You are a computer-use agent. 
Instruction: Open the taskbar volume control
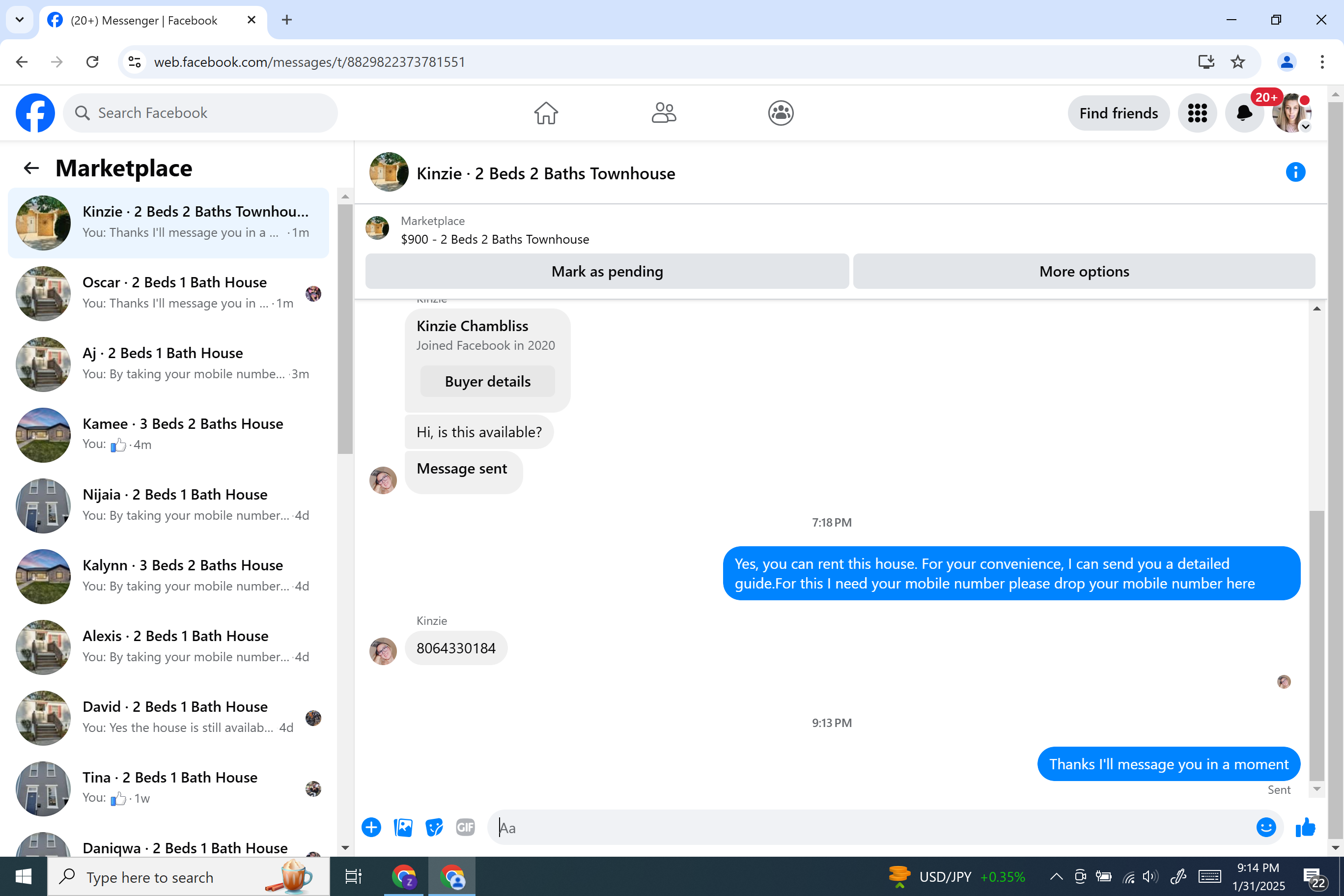tap(1150, 876)
